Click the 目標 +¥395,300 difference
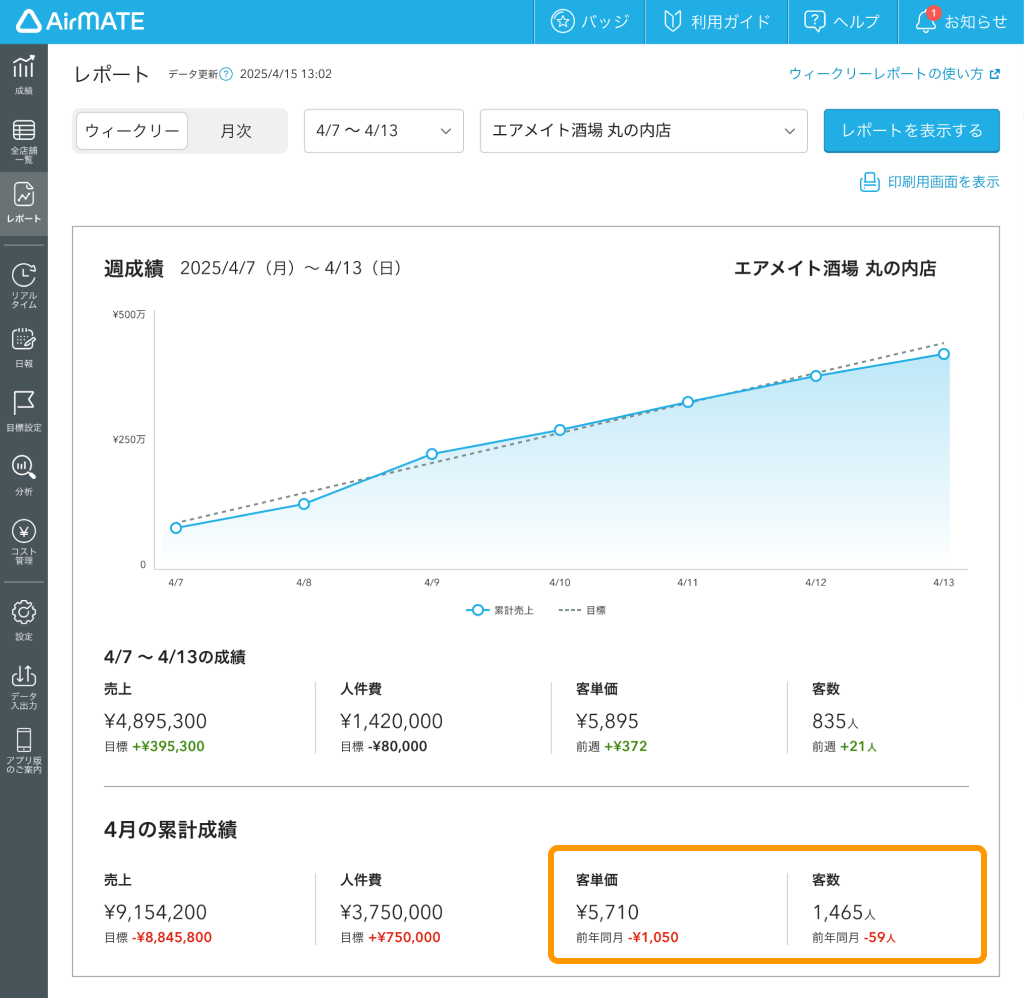The width and height of the screenshot is (1024, 998). click(x=154, y=746)
